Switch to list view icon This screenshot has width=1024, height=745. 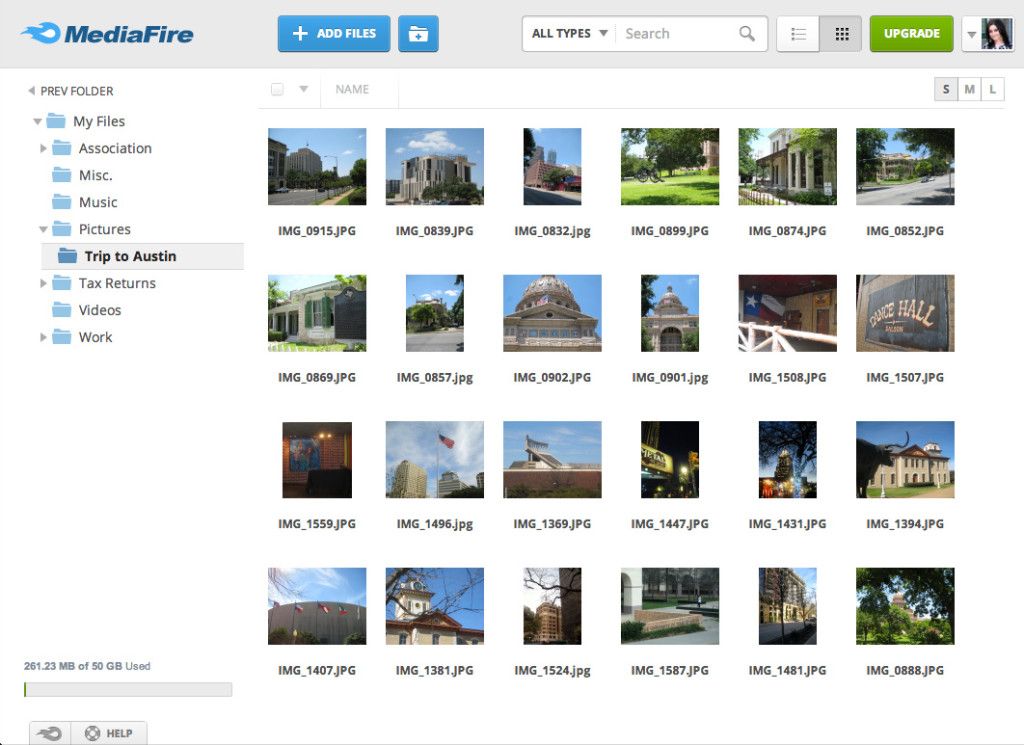coord(798,33)
